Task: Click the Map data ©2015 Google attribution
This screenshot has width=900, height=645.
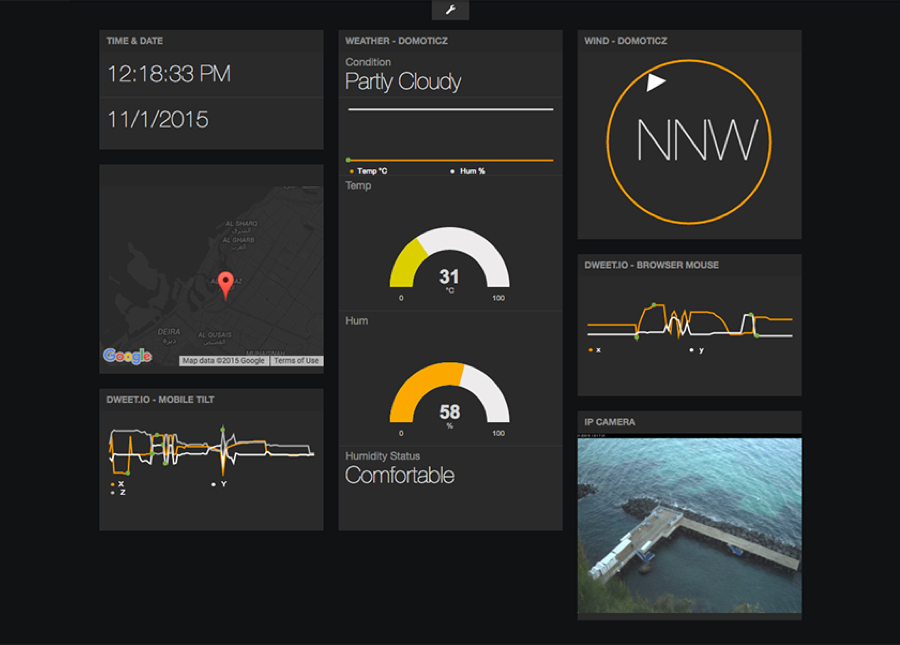Action: coord(224,361)
